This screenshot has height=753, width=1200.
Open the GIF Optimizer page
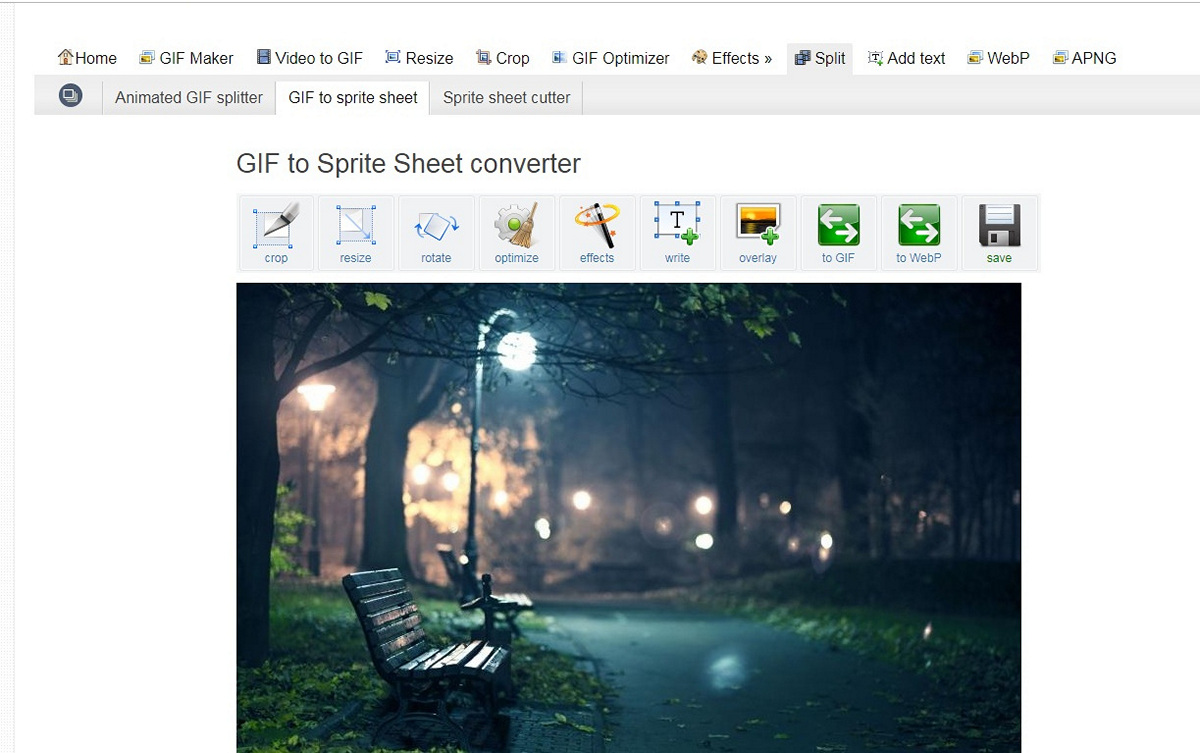[610, 58]
